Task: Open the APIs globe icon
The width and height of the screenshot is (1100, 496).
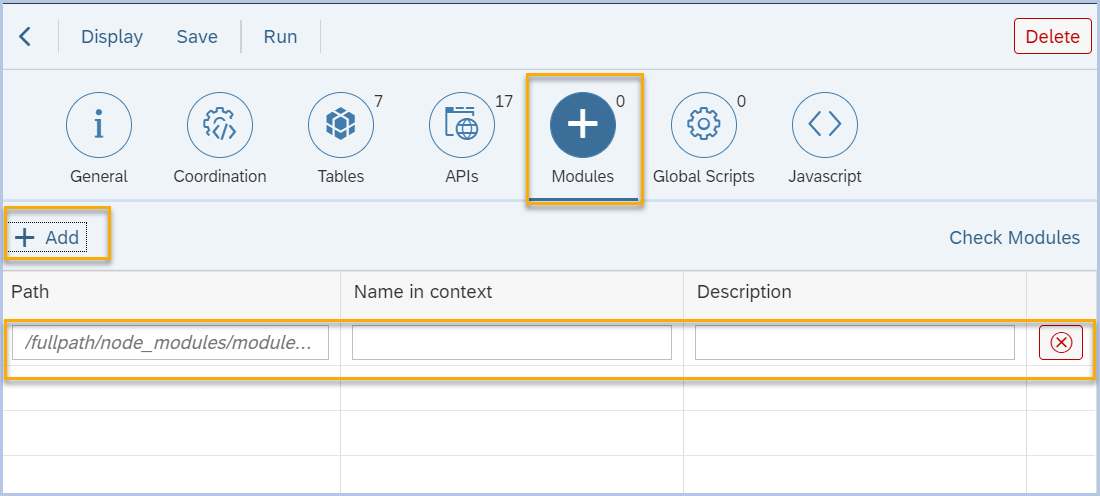Action: (x=461, y=125)
